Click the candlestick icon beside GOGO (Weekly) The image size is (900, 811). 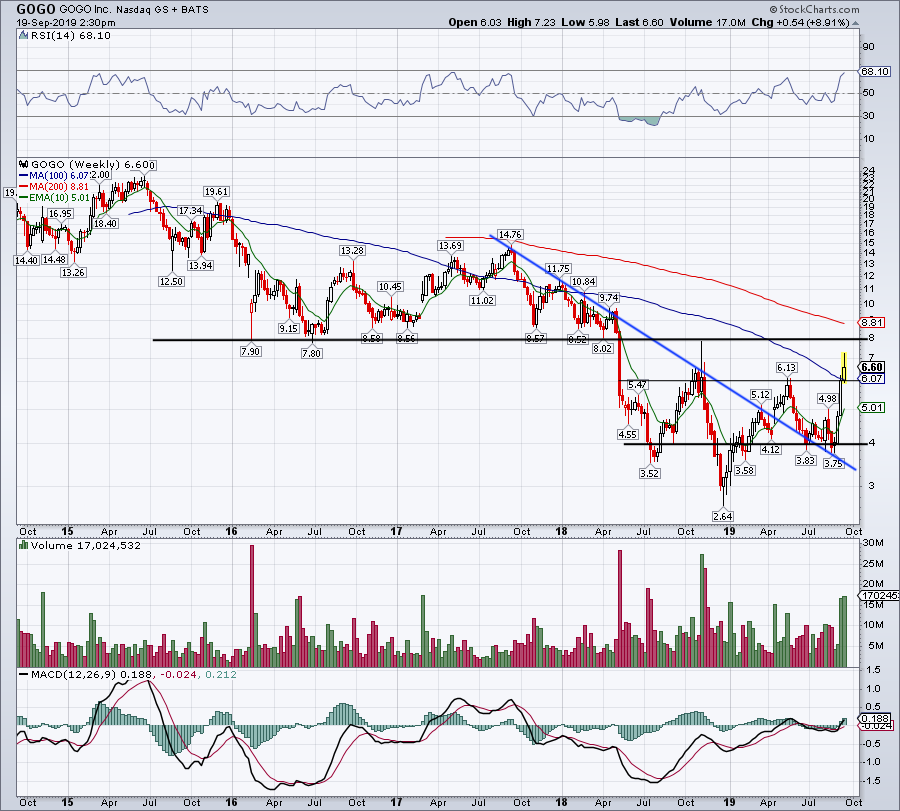[x=24, y=164]
